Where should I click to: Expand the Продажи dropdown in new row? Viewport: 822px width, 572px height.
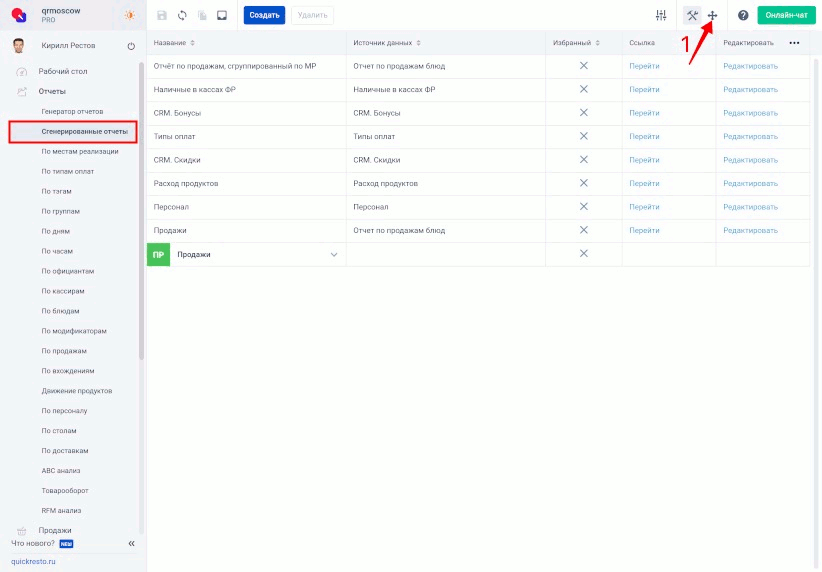tap(334, 255)
